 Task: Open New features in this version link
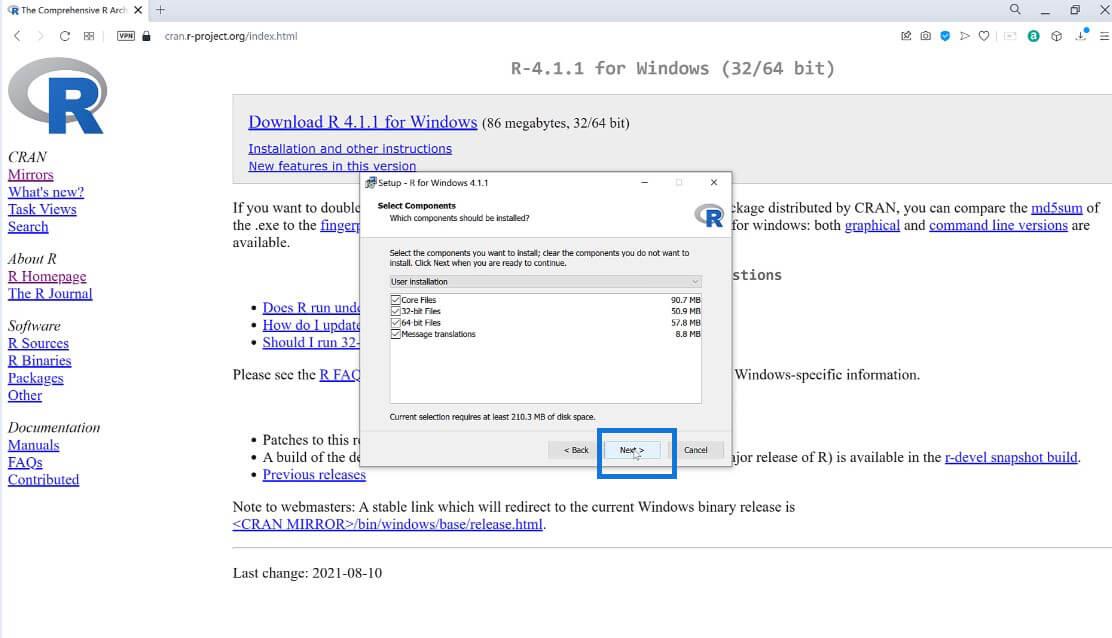[332, 166]
